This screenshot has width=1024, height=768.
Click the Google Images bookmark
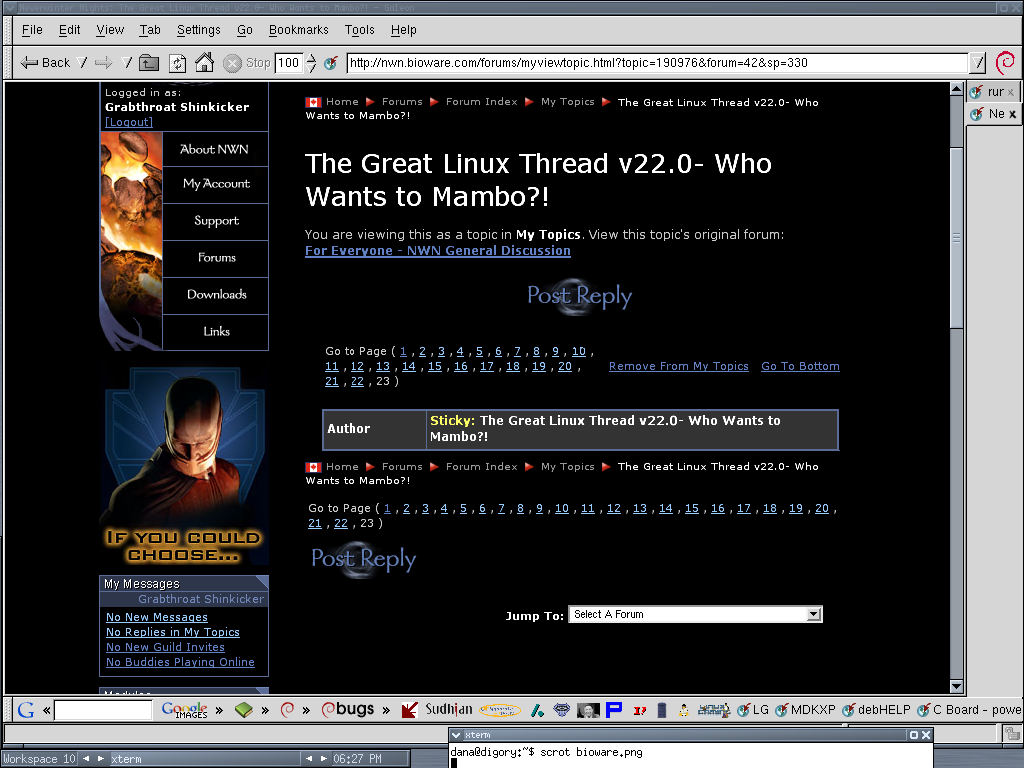pos(185,710)
